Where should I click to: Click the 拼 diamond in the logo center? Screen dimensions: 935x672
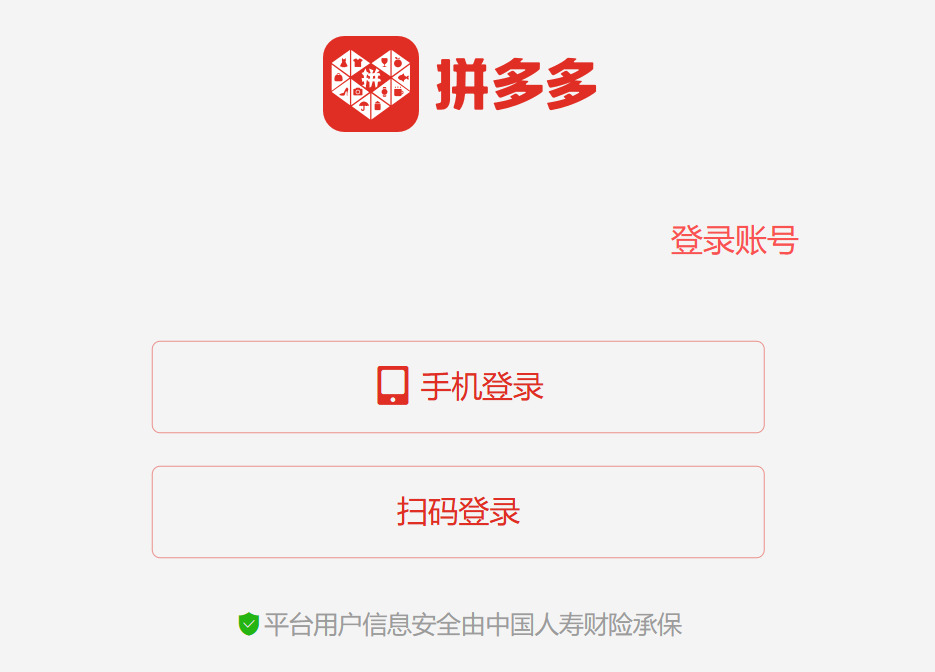(x=371, y=78)
